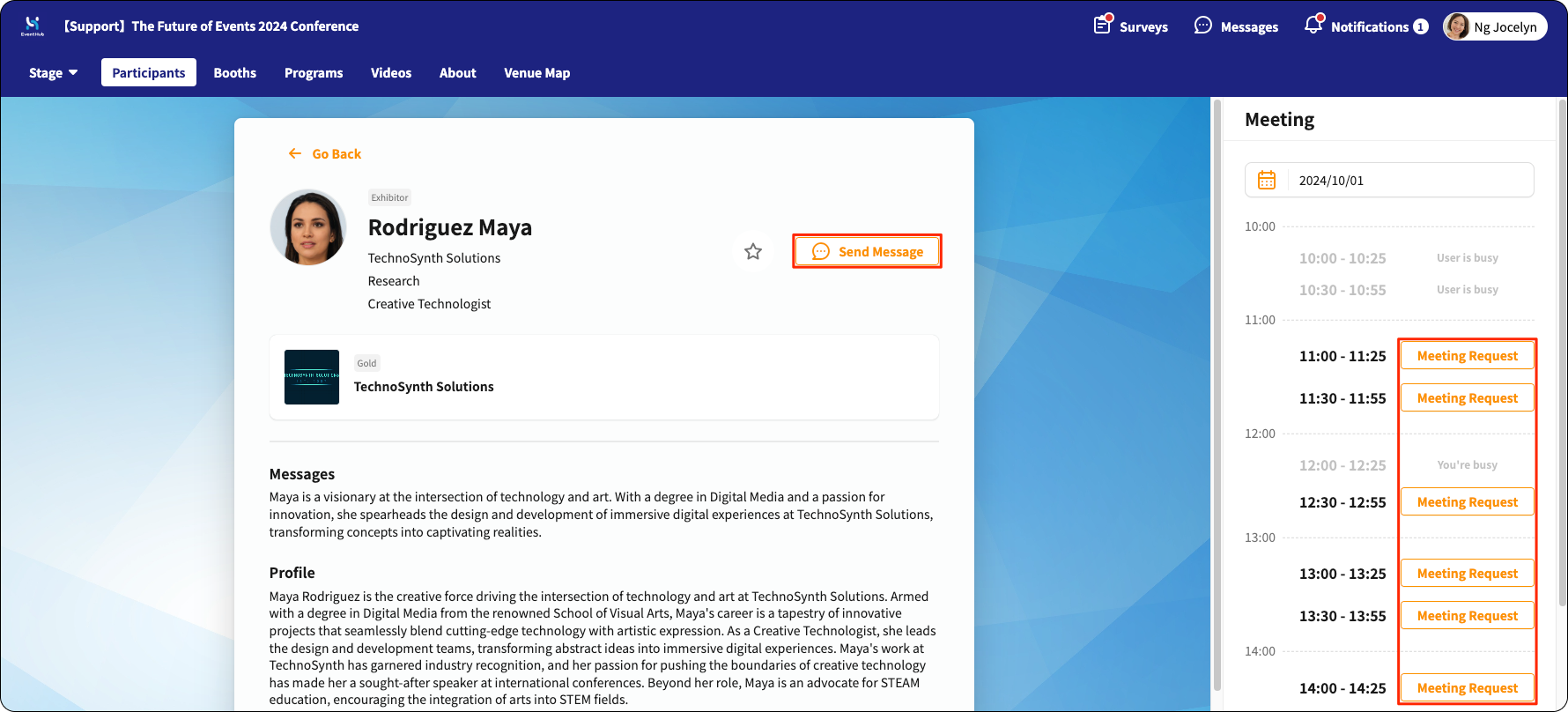Expand the Stage dropdown menu
The width and height of the screenshot is (1568, 712).
tap(54, 72)
